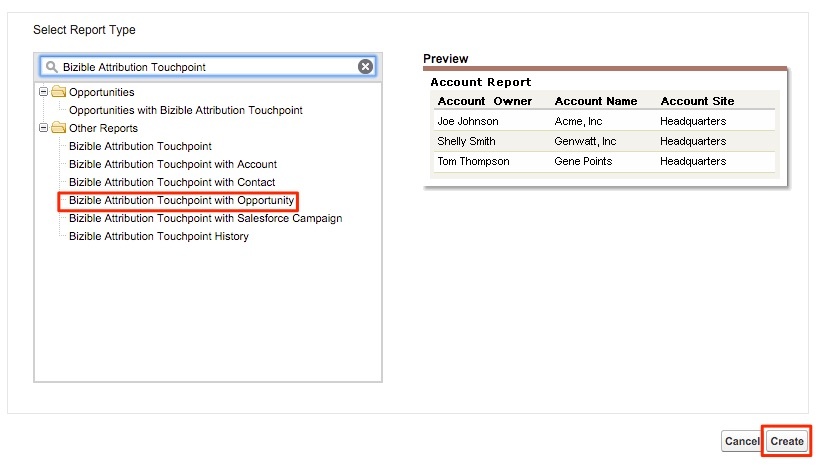This screenshot has height=471, width=816.
Task: Click the Preview heading
Action: 445,59
